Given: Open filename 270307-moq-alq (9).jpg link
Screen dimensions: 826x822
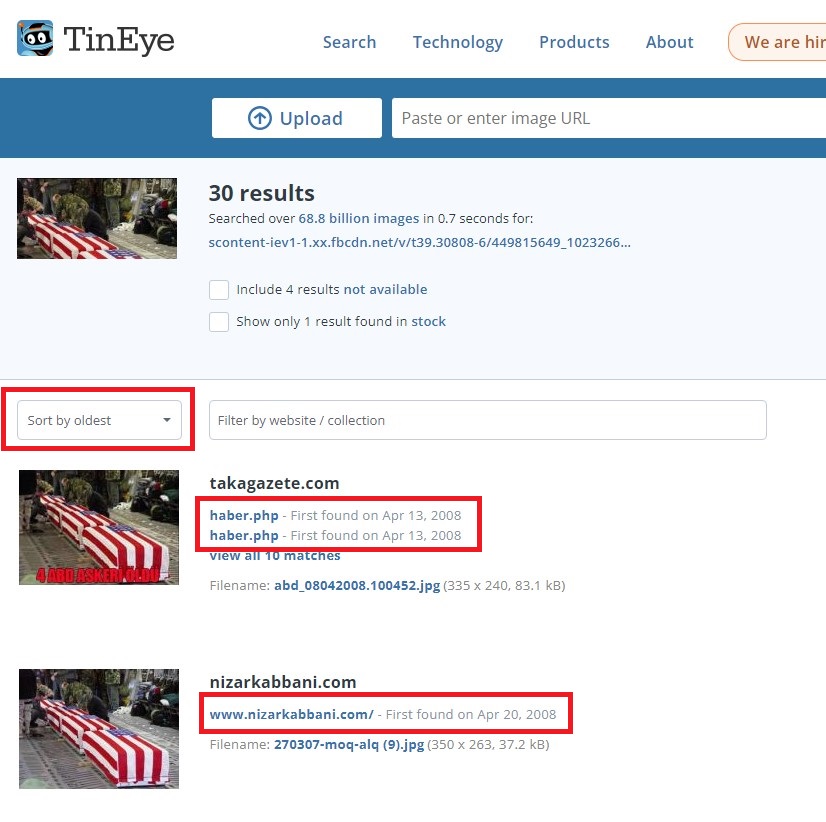Looking at the screenshot, I should coord(349,745).
